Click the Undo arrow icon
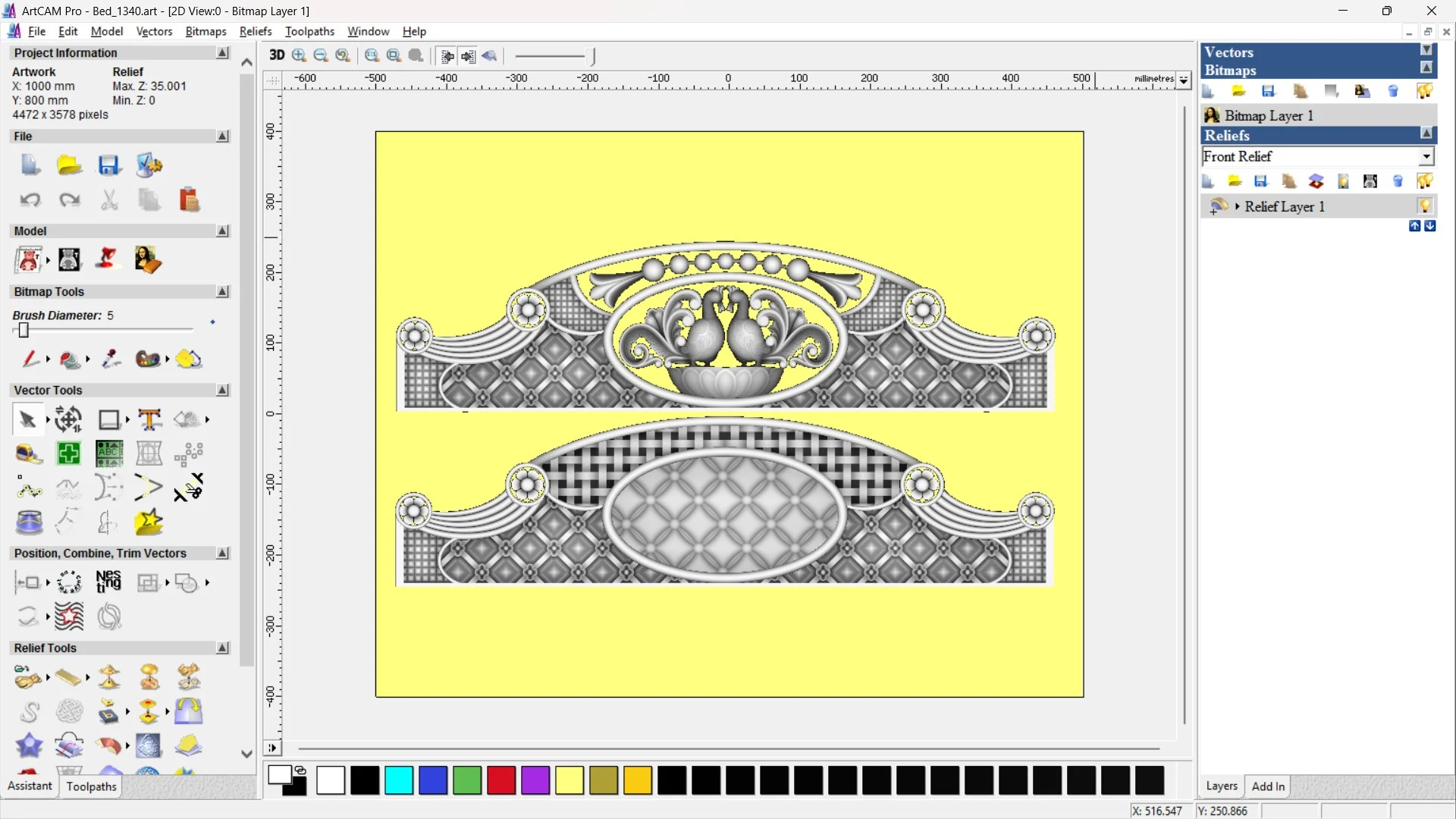 (x=30, y=199)
